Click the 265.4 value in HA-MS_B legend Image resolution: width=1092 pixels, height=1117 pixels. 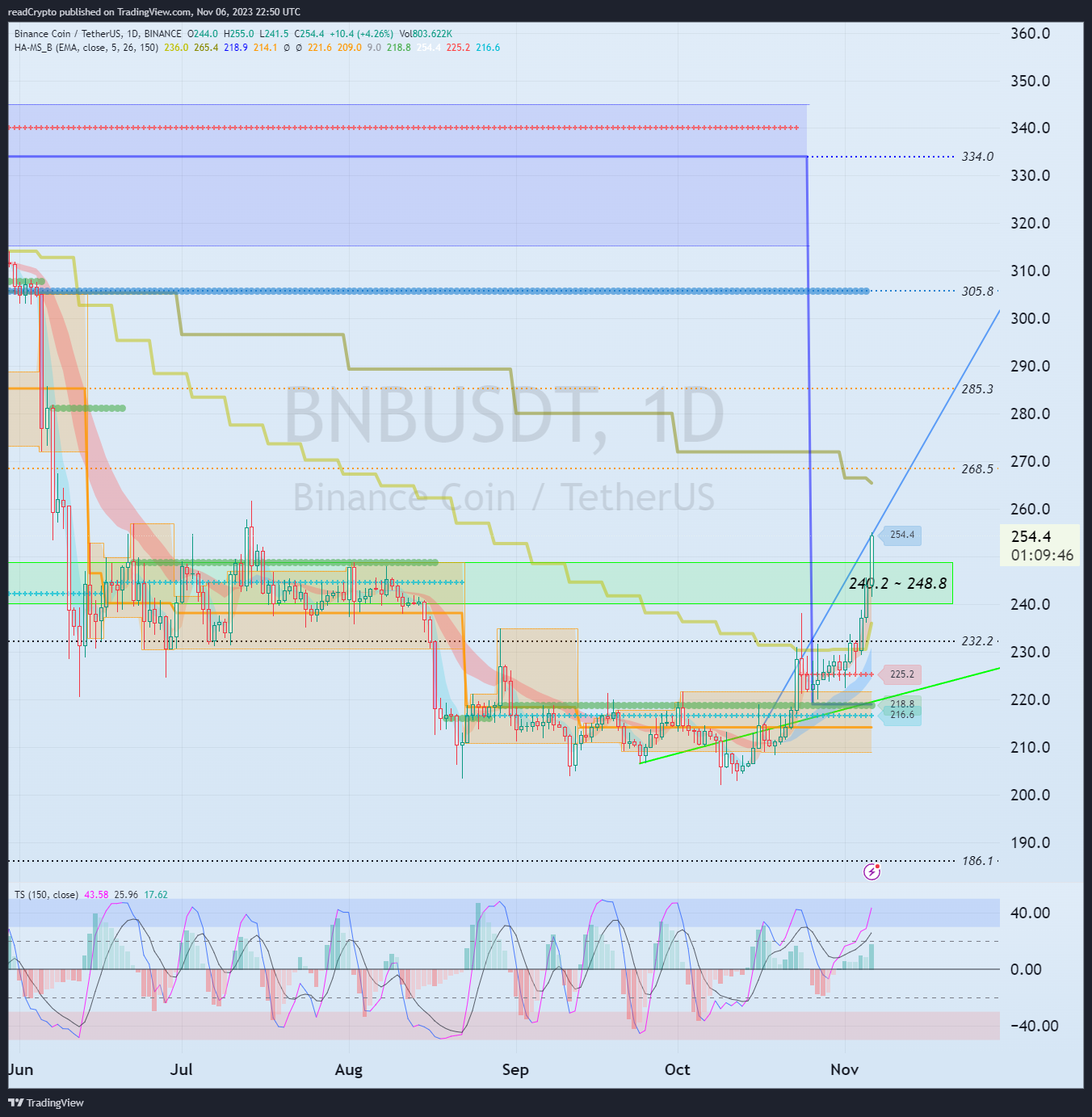[x=206, y=48]
